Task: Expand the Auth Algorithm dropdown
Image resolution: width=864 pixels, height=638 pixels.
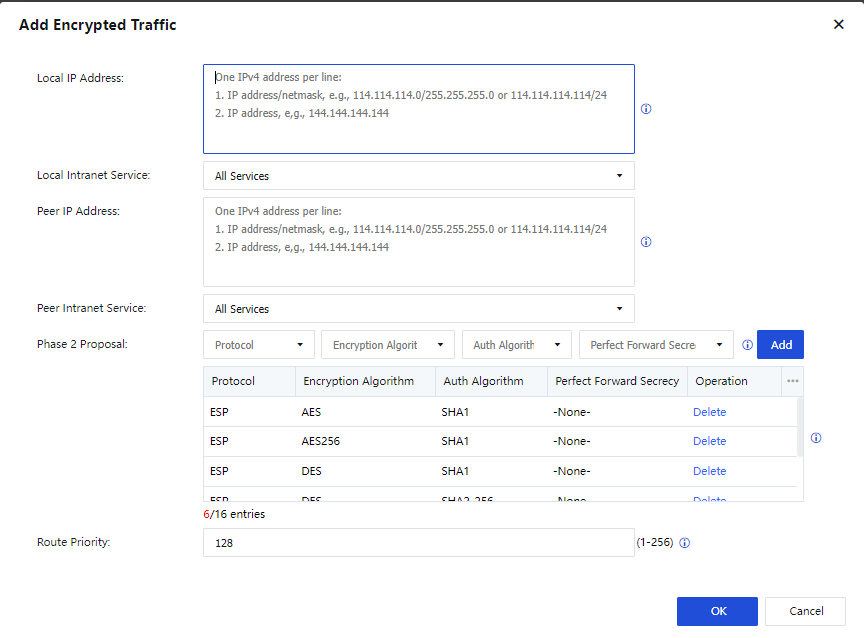Action: pos(516,345)
